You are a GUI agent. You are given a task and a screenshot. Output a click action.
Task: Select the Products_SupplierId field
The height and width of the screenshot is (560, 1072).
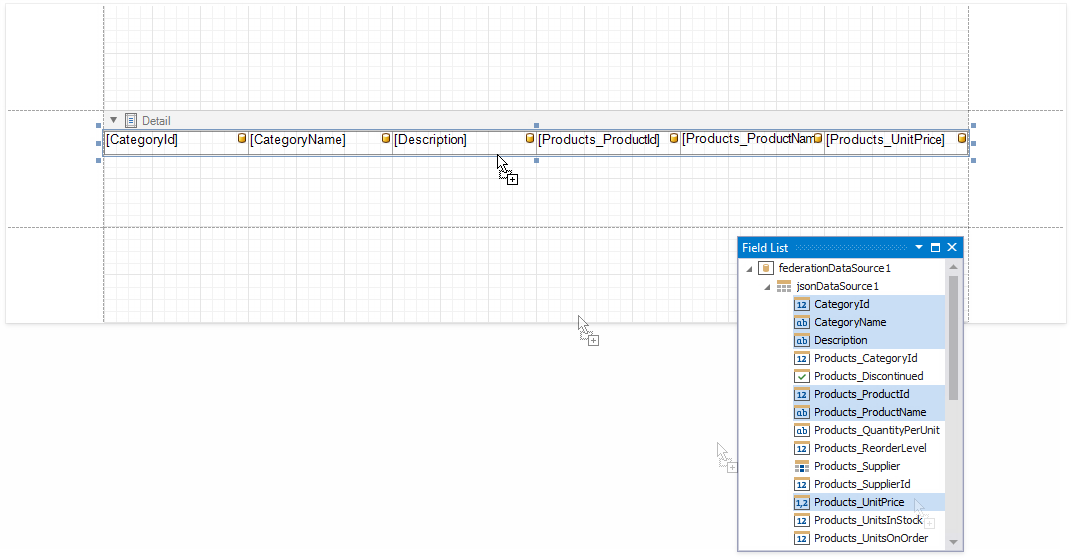point(861,484)
